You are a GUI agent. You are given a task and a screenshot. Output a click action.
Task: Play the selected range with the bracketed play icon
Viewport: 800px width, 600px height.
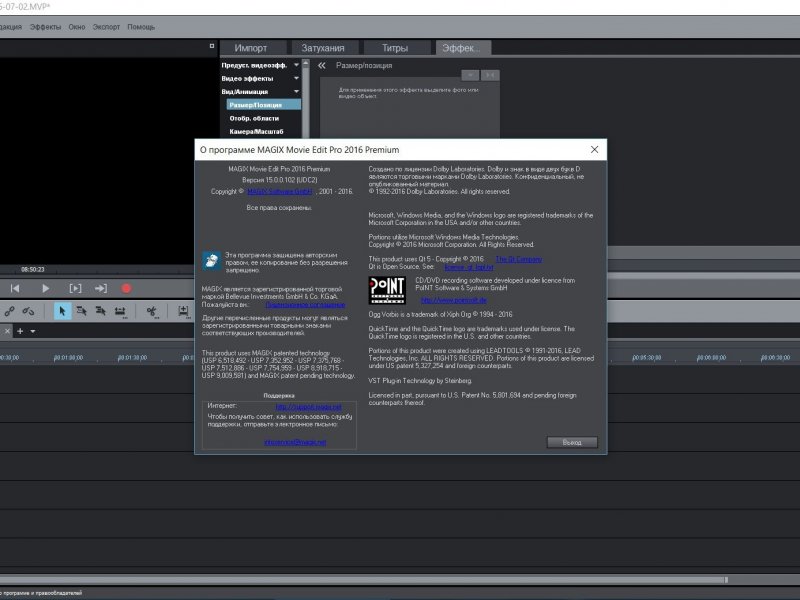75,288
